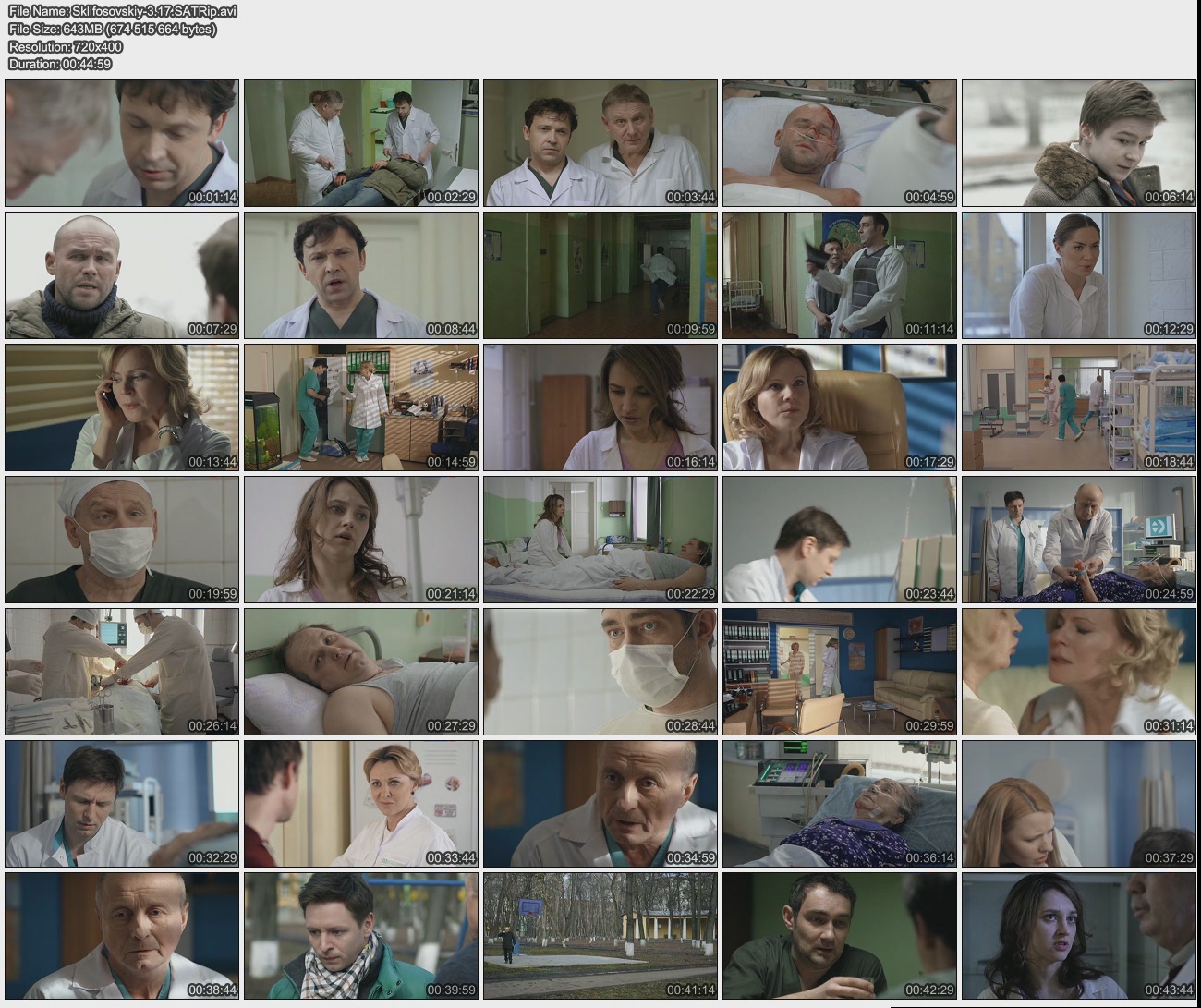Click the last frame at 00:43:44

[x=1078, y=936]
